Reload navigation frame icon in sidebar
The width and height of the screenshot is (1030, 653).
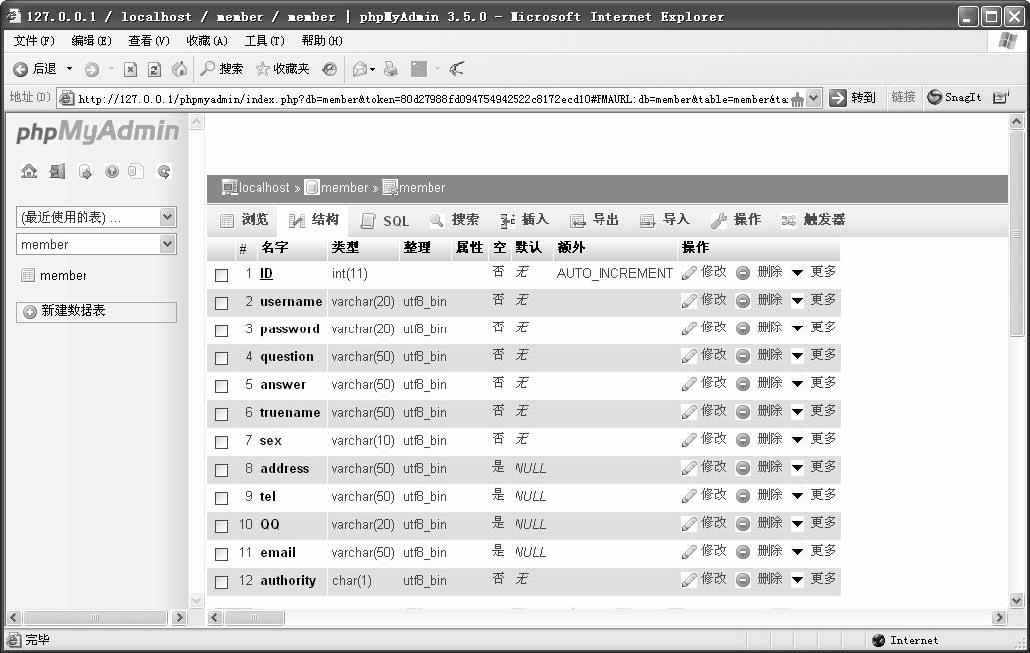[164, 171]
